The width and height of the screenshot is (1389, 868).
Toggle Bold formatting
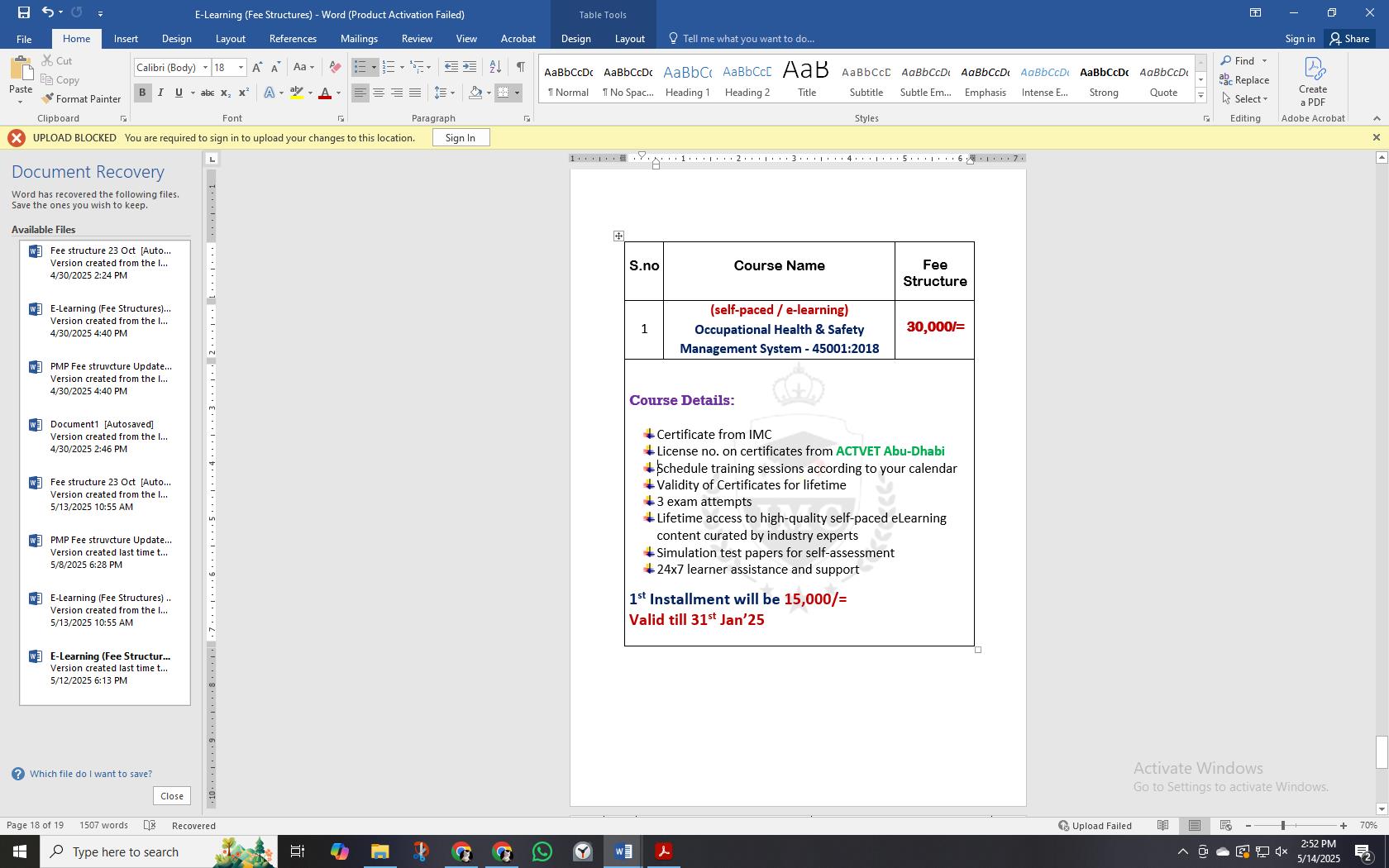tap(142, 93)
